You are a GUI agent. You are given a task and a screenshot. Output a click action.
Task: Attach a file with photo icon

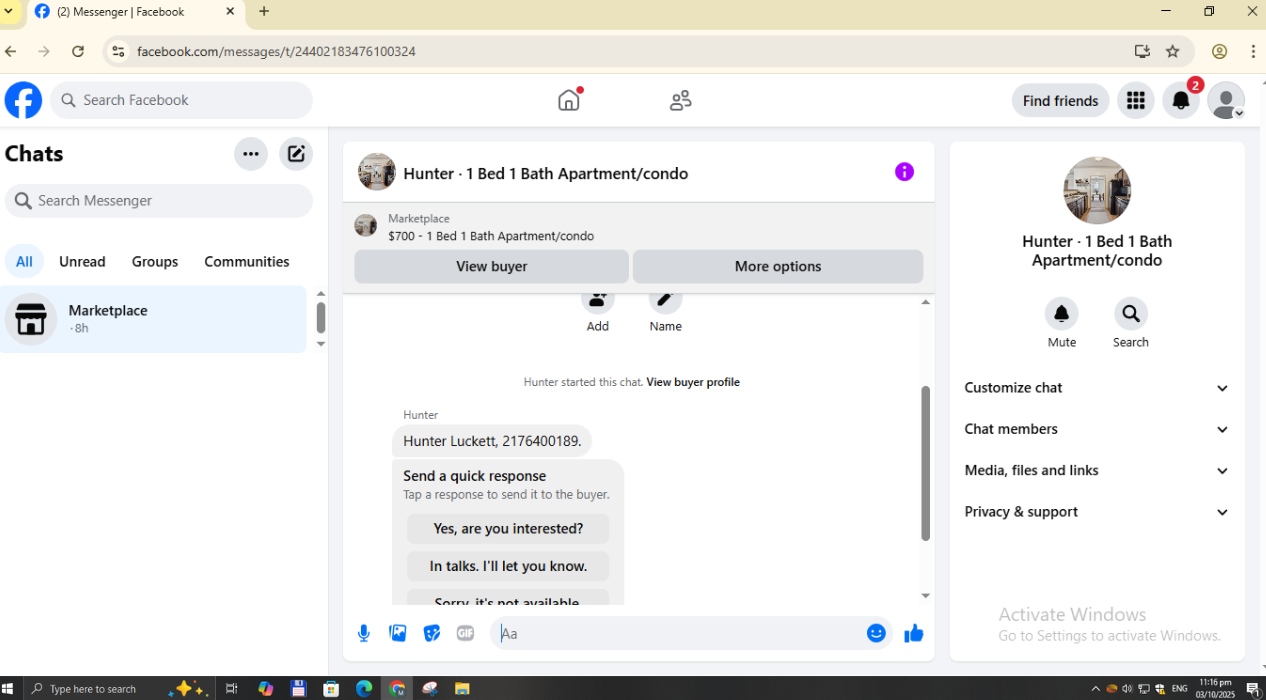point(398,633)
